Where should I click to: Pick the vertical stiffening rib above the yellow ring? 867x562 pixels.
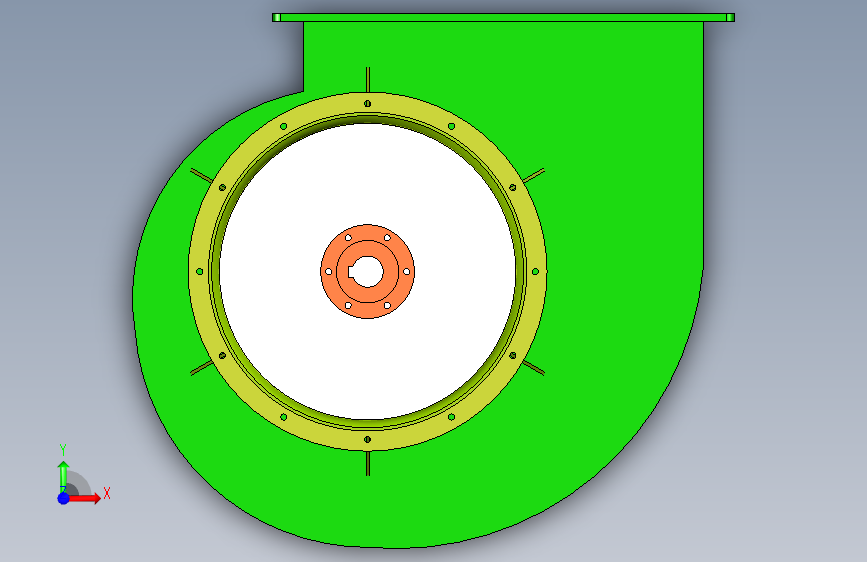(x=368, y=80)
